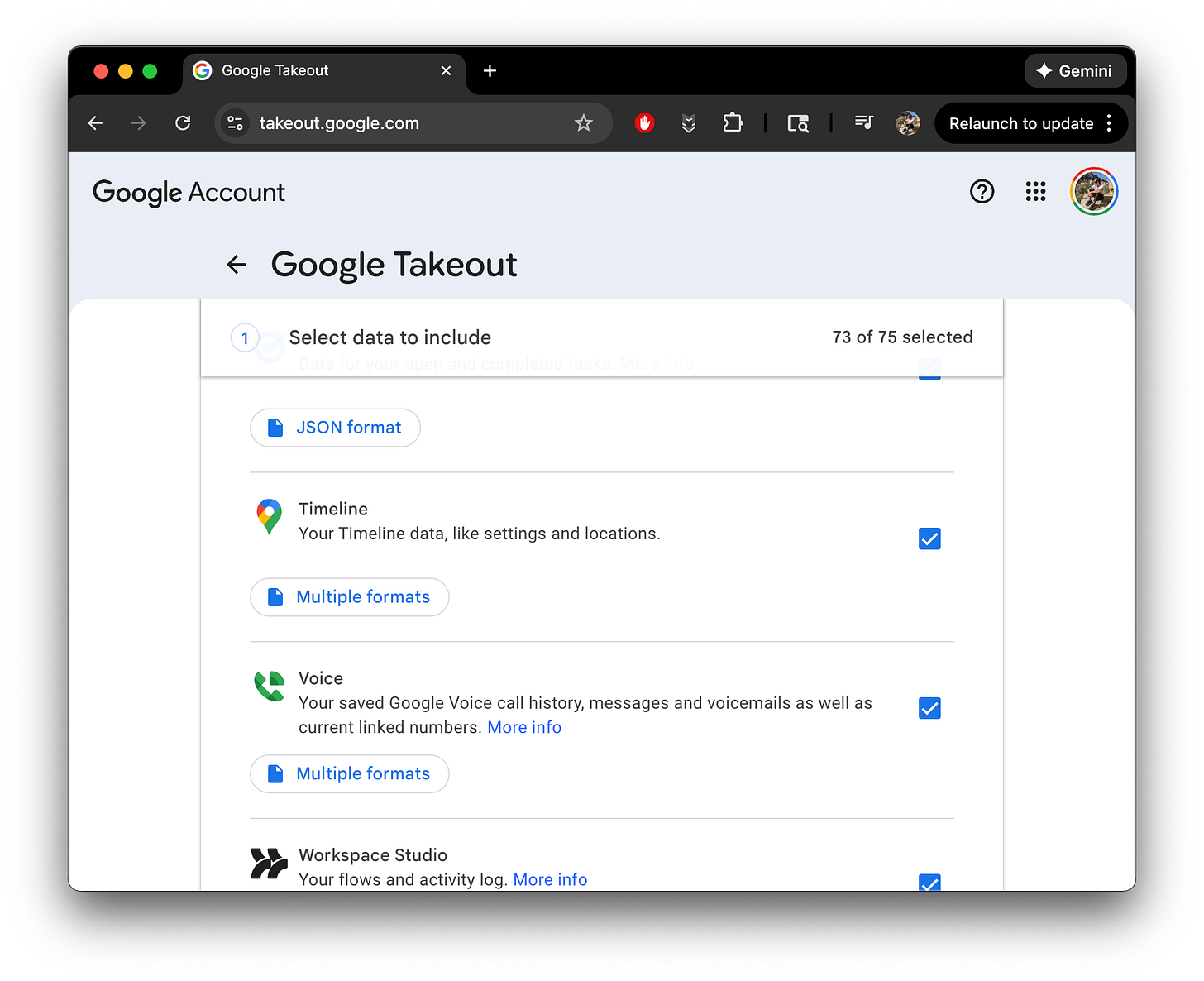Viewport: 1204px width, 981px height.
Task: Open the Chrome profile avatar in toolbar
Action: click(908, 123)
